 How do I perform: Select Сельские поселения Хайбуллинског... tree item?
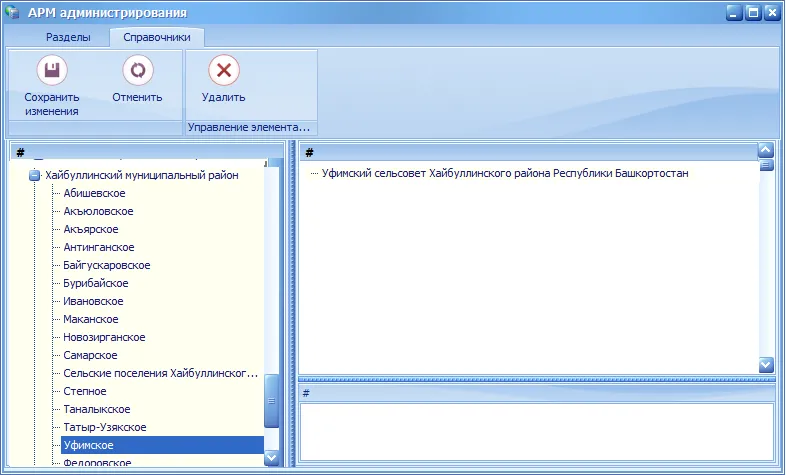click(160, 373)
